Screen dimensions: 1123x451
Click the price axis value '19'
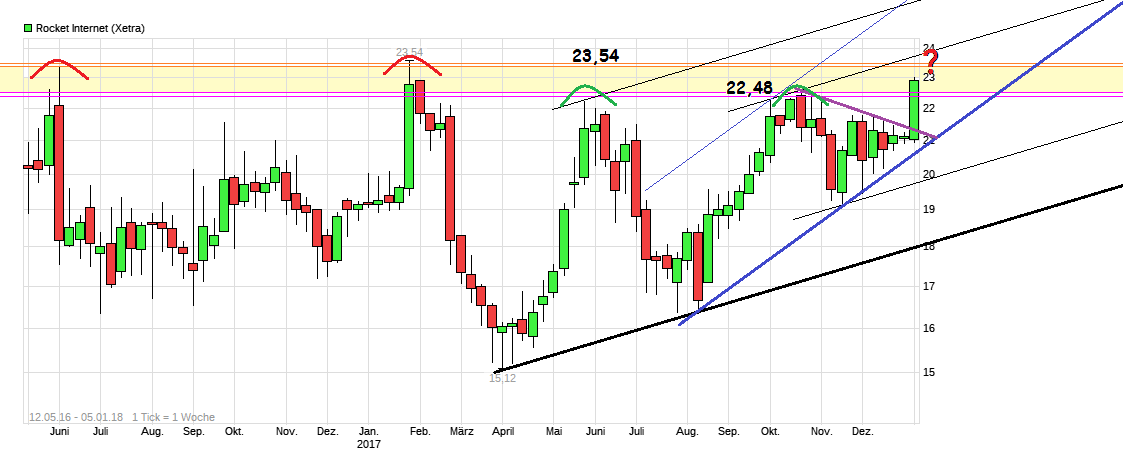coord(929,210)
